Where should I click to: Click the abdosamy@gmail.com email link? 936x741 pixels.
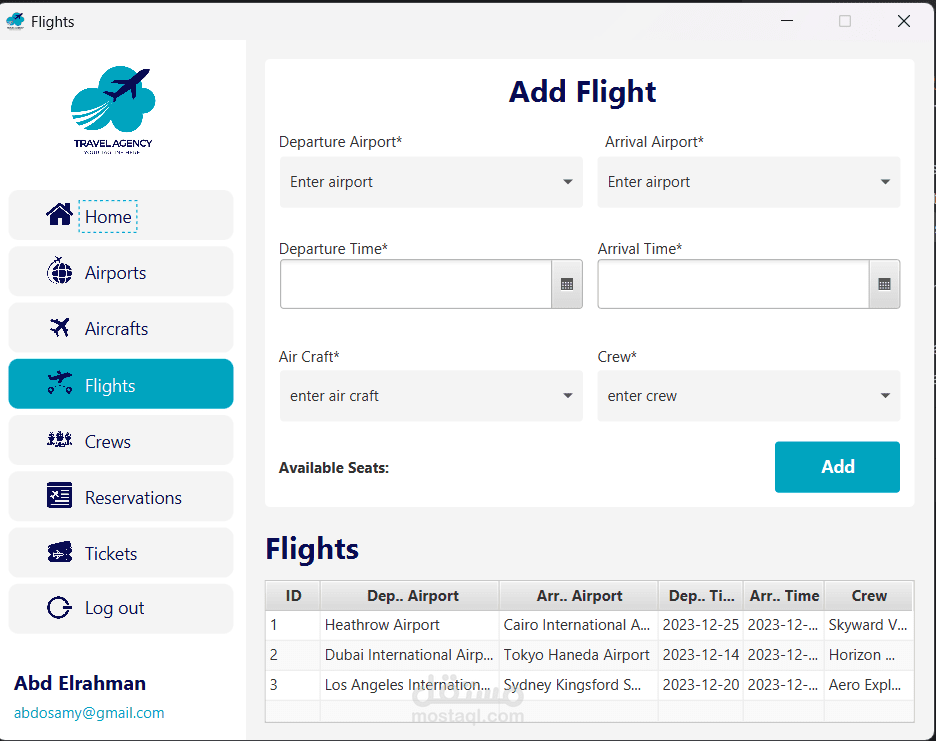tap(89, 713)
